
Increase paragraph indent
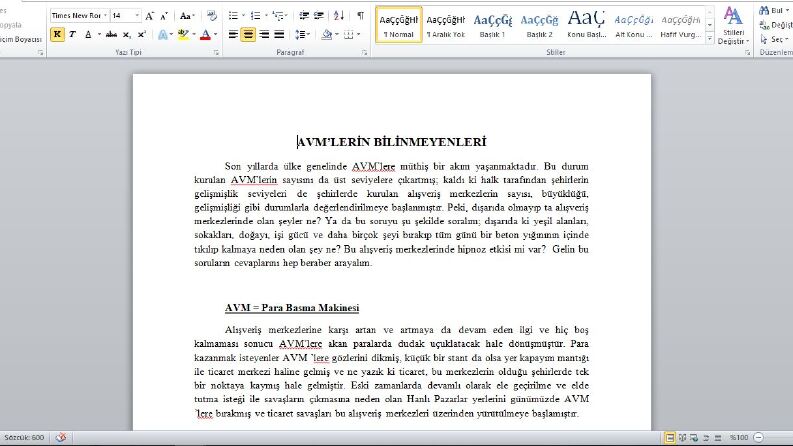[319, 16]
